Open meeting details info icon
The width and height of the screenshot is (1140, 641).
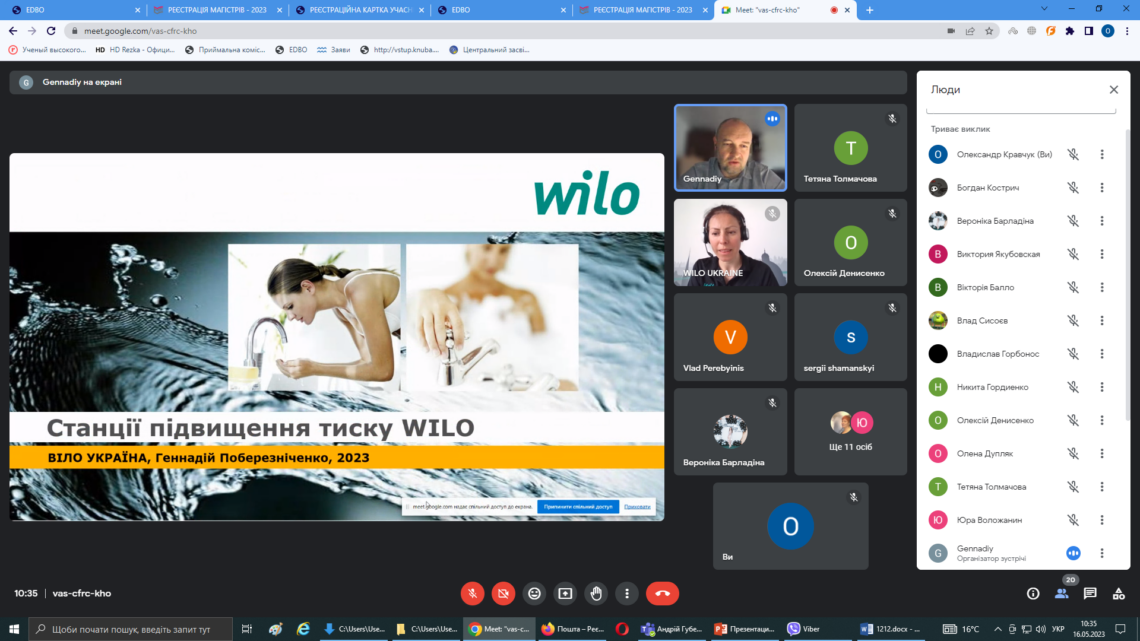pyautogui.click(x=1032, y=594)
